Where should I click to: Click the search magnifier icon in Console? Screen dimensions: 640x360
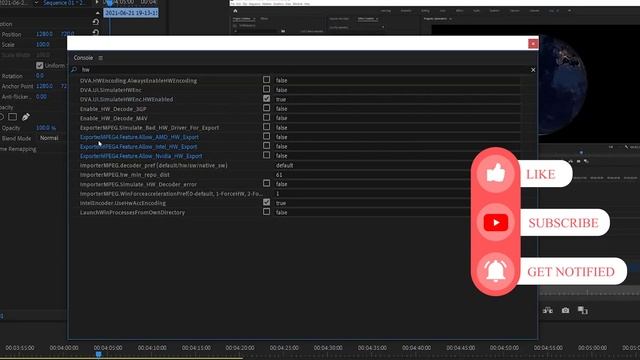coord(74,70)
